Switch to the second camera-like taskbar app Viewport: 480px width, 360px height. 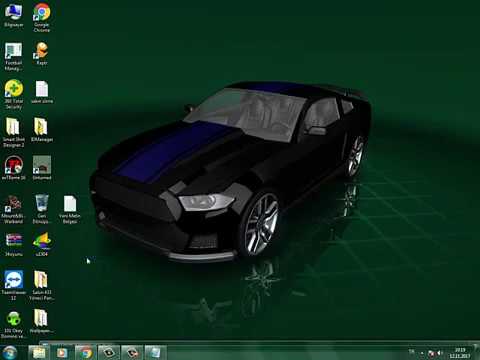132,353
